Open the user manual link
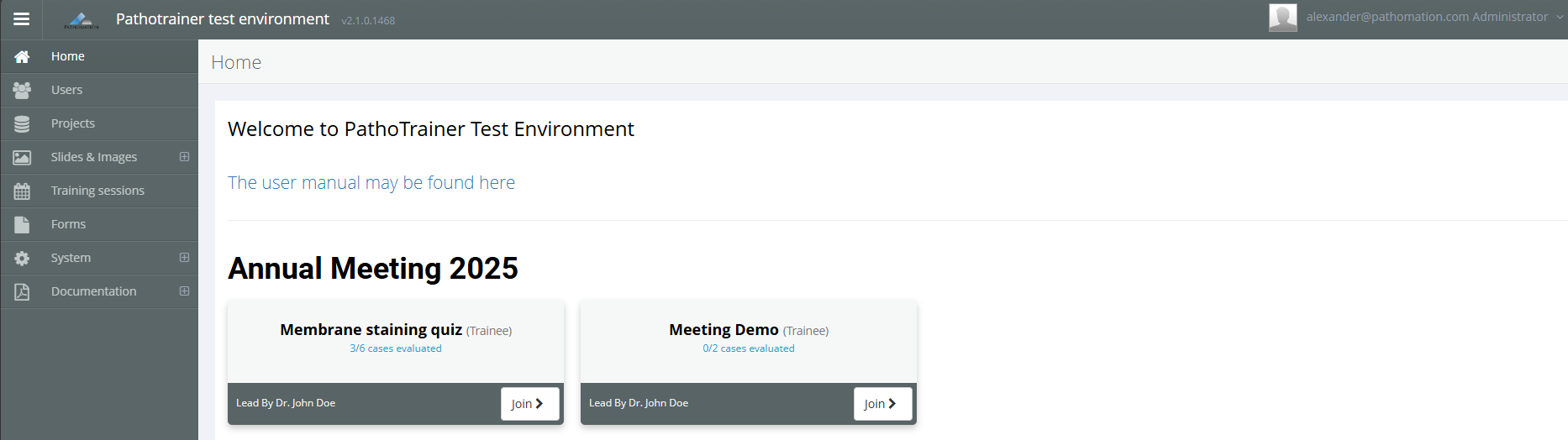 click(x=371, y=182)
